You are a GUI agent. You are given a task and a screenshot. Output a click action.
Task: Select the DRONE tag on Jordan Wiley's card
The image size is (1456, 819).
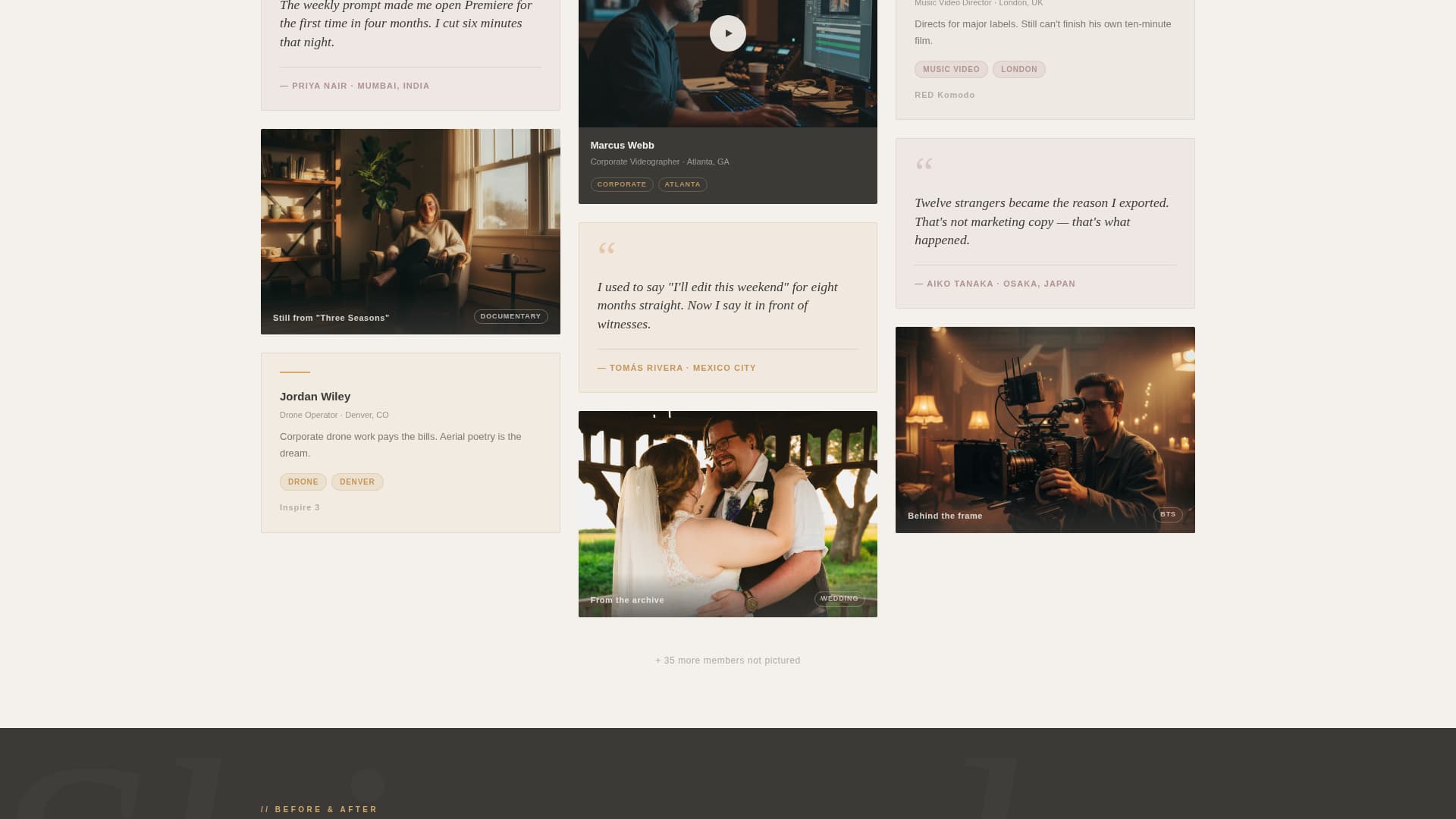(x=303, y=482)
